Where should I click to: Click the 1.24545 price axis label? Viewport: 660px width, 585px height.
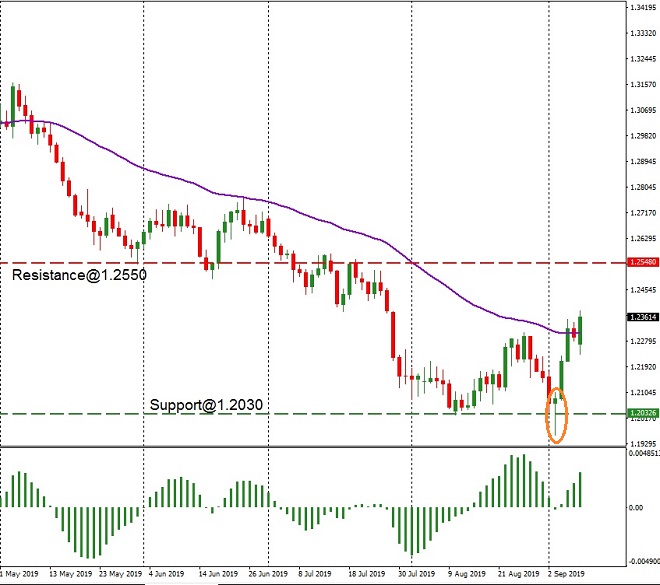tap(643, 290)
